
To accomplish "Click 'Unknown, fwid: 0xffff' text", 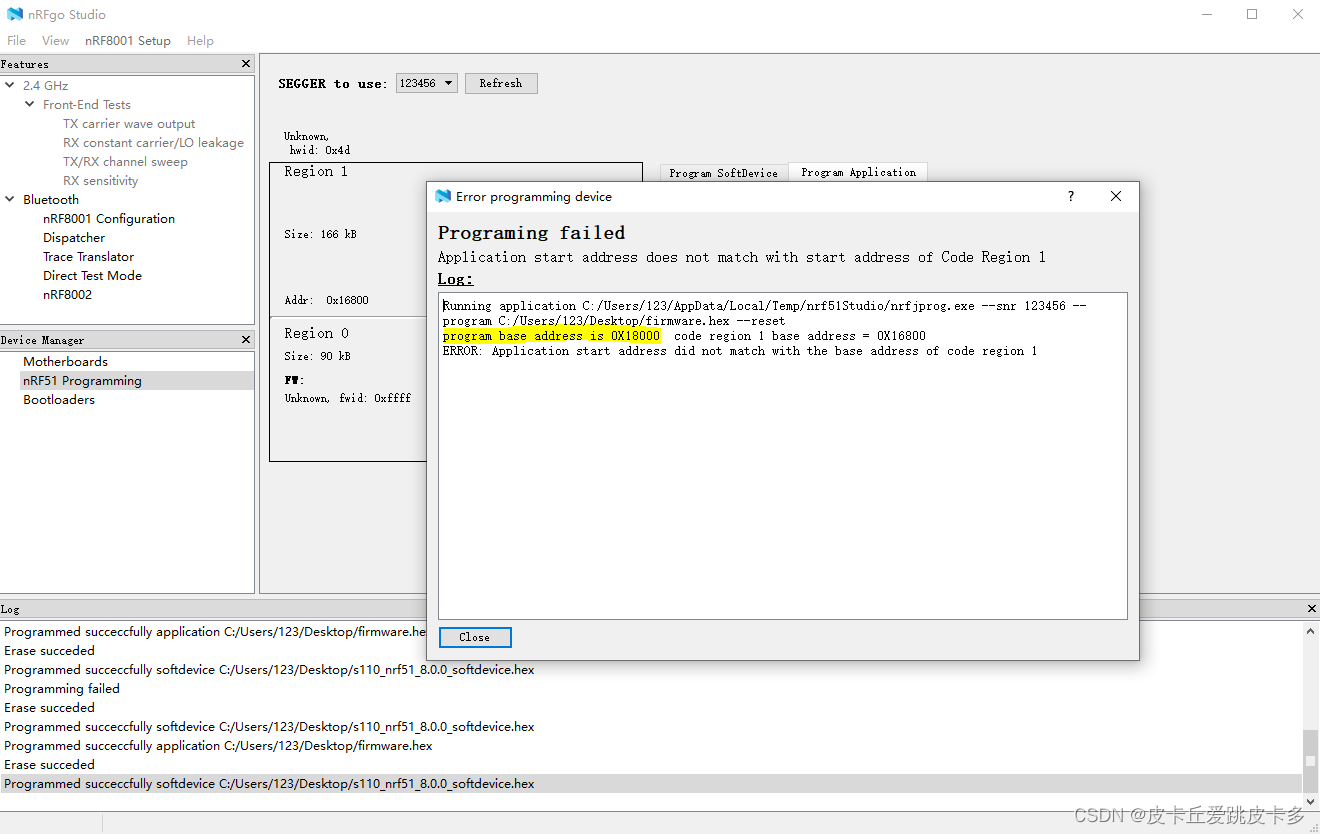I will coord(347,398).
